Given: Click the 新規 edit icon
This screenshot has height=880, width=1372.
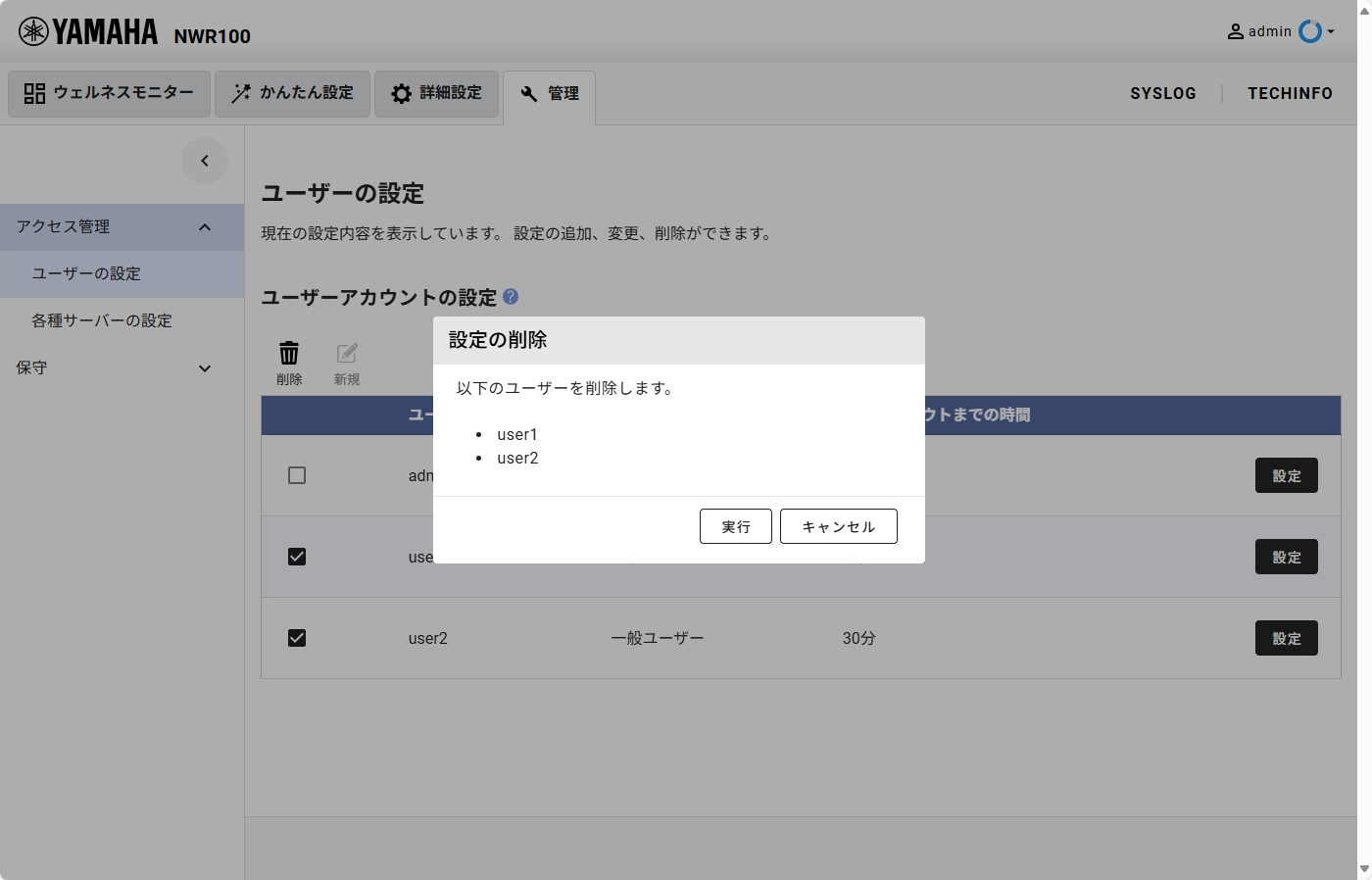Looking at the screenshot, I should pos(346,351).
